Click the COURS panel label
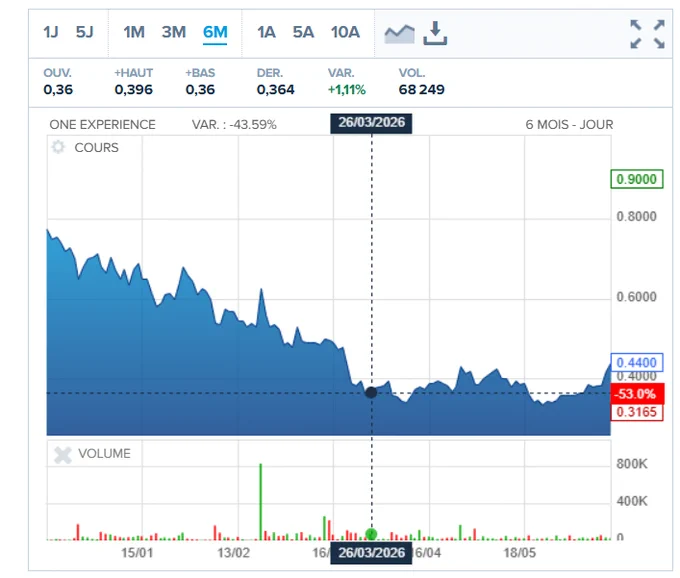This screenshot has width=680, height=578. pos(96,148)
